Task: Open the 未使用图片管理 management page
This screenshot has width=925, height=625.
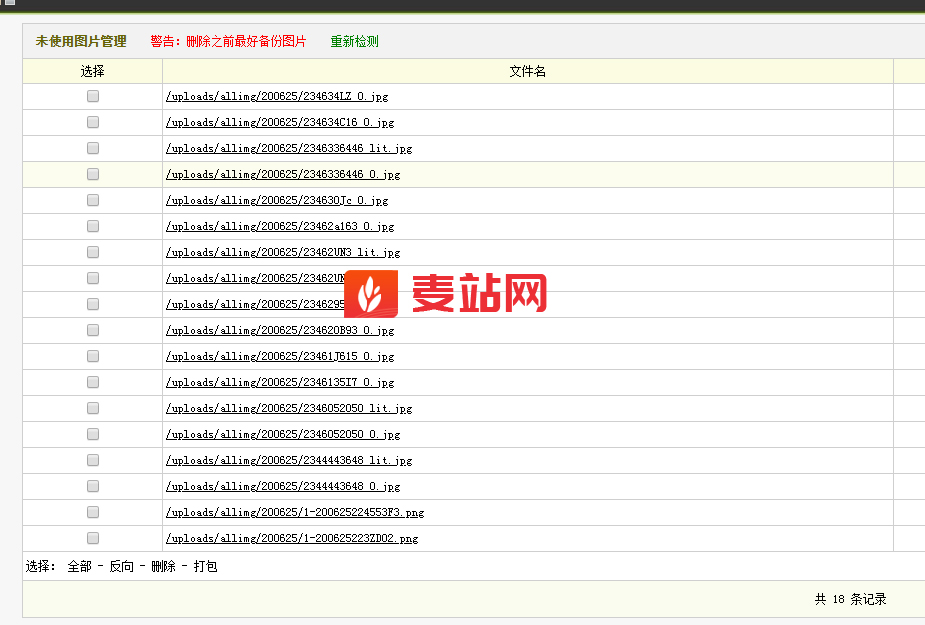Action: pos(79,42)
